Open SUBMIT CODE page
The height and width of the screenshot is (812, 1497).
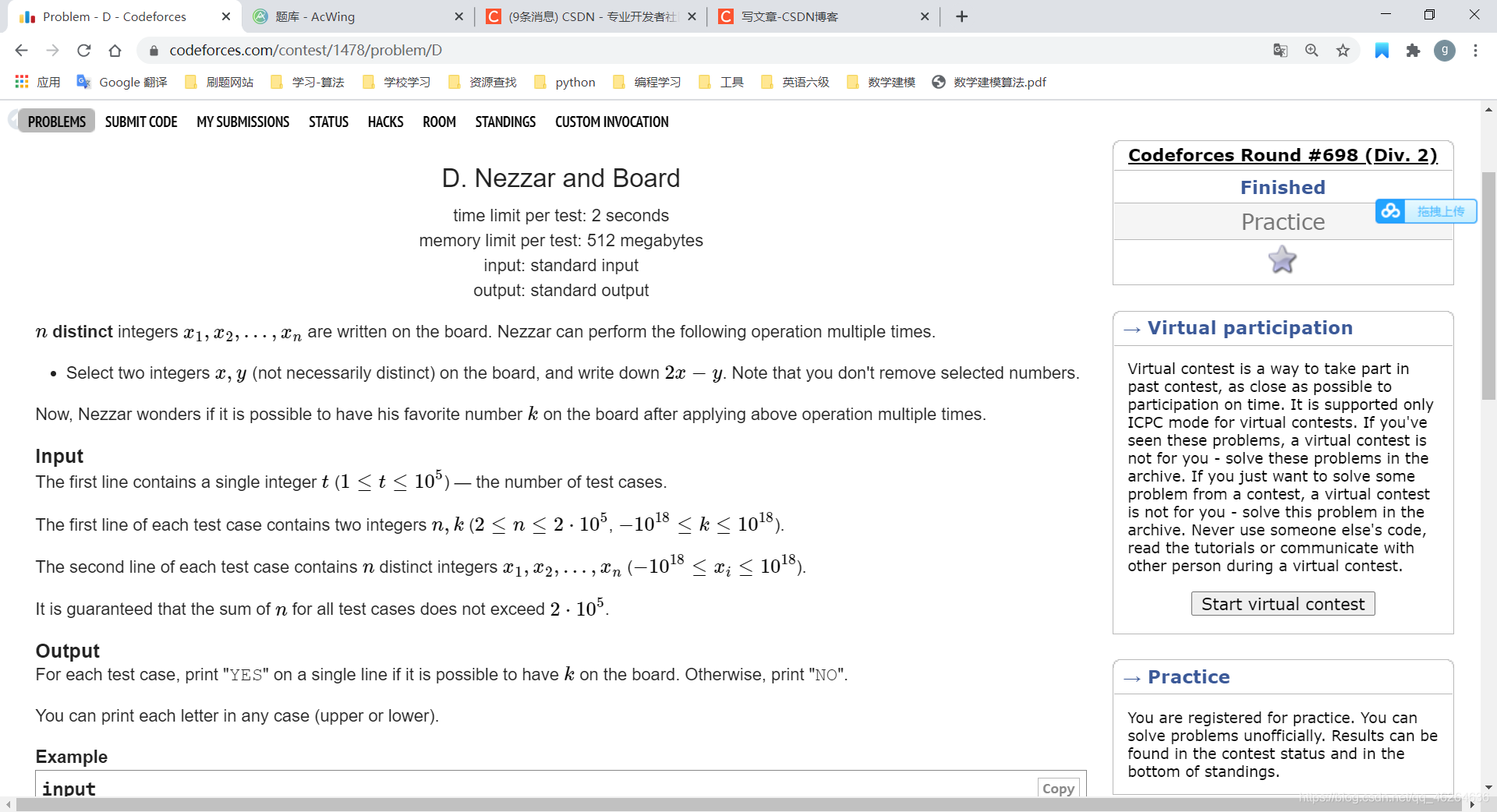pyautogui.click(x=141, y=122)
